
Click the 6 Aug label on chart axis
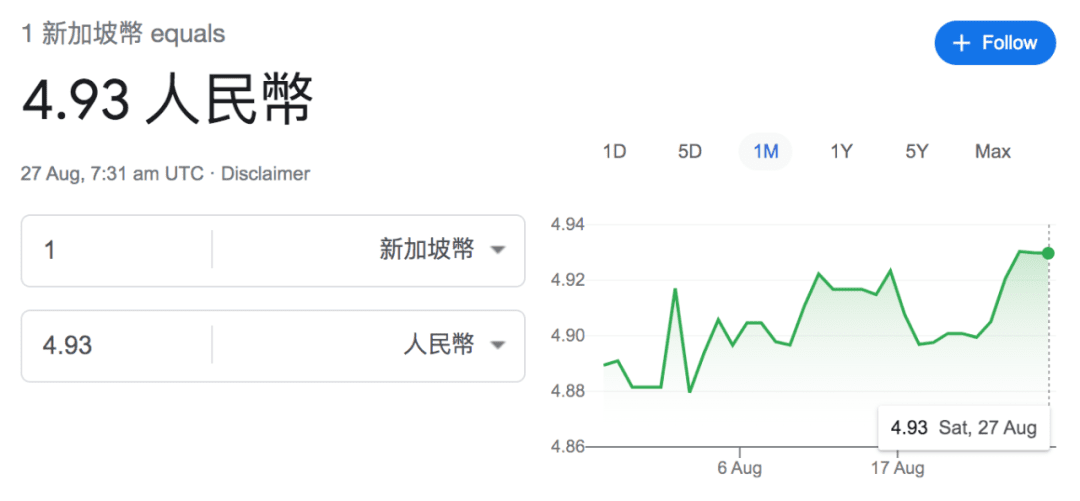(739, 468)
